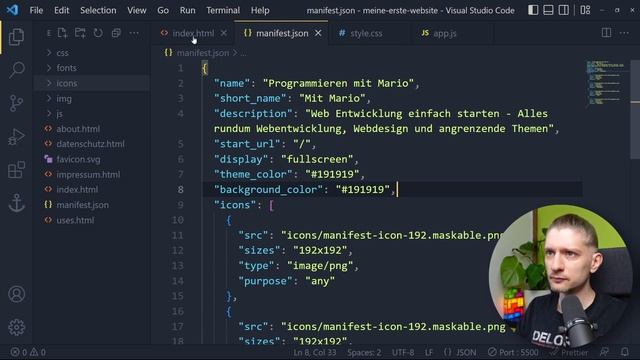Open editor more actions ellipsis
This screenshot has height=360, width=640.
click(624, 33)
